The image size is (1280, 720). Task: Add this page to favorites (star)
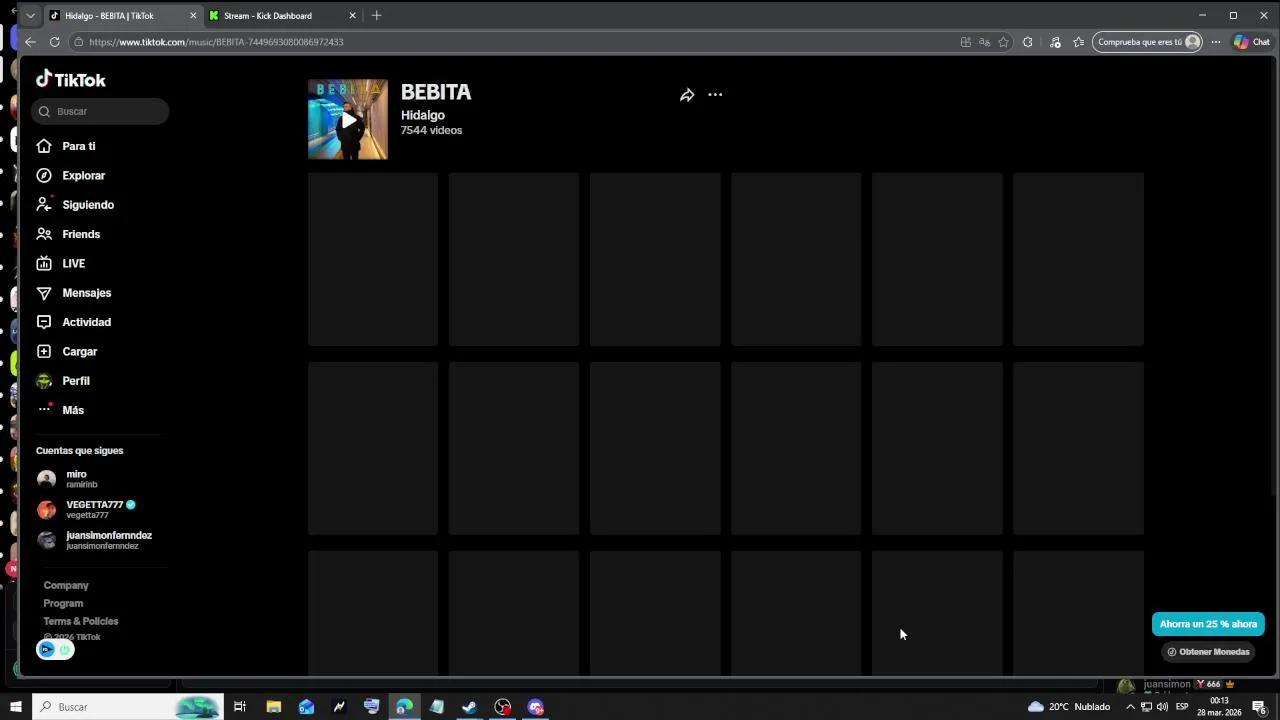click(1003, 42)
